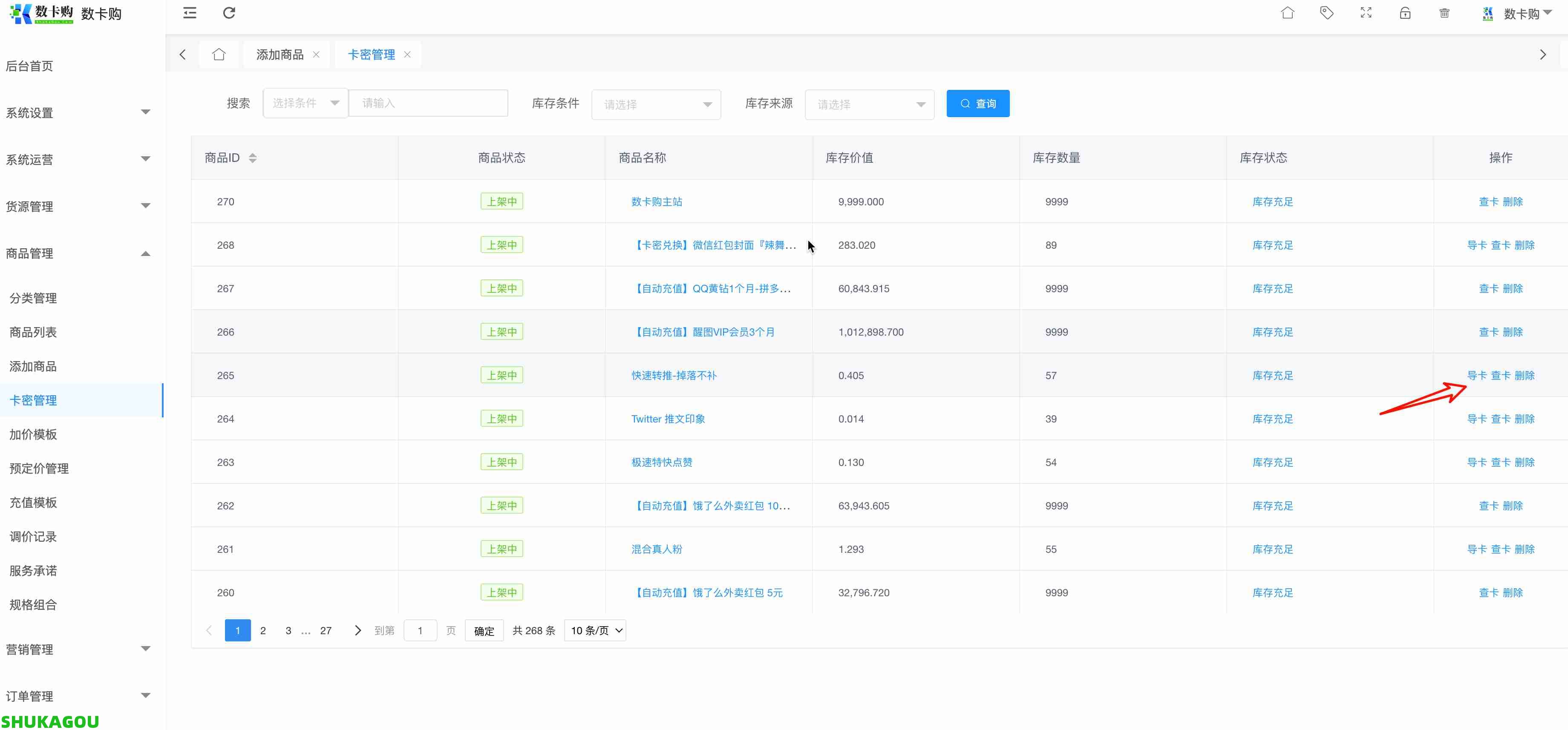Open the 库存条件 filter selector

656,104
